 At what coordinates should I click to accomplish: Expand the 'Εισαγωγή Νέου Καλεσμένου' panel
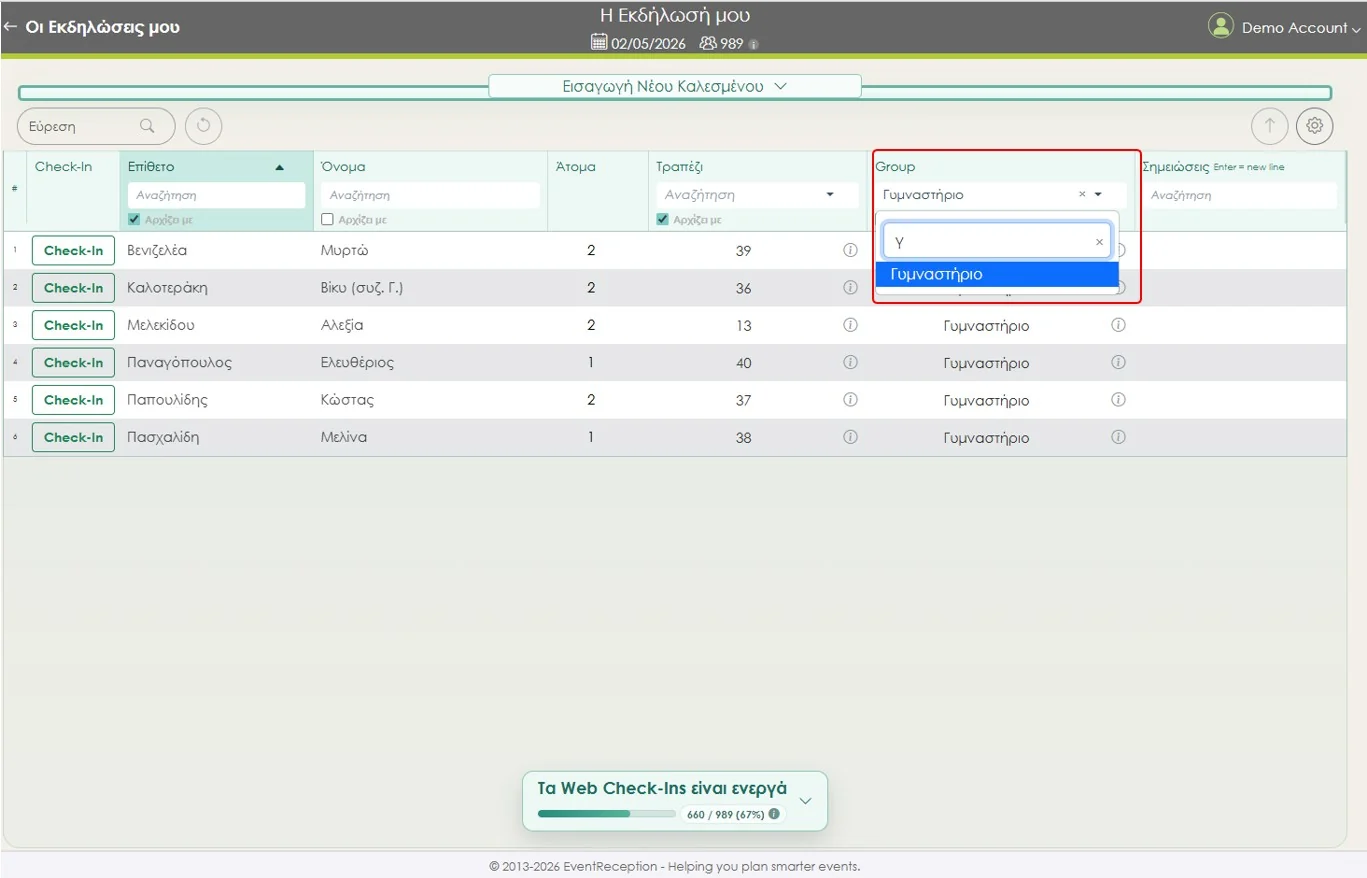tap(674, 87)
